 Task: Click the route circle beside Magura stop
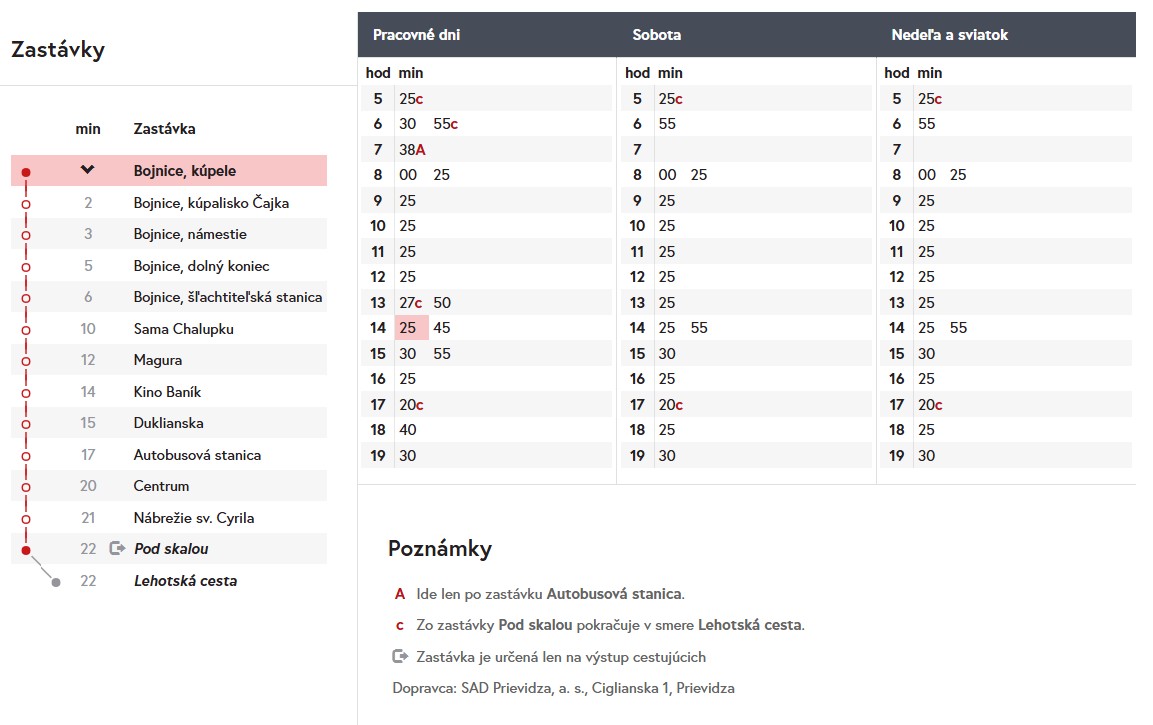26,360
